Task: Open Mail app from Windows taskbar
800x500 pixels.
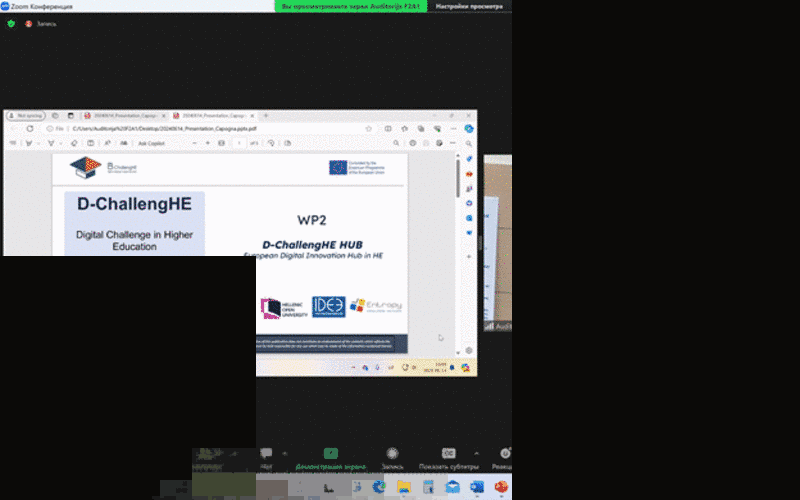Action: [453, 487]
